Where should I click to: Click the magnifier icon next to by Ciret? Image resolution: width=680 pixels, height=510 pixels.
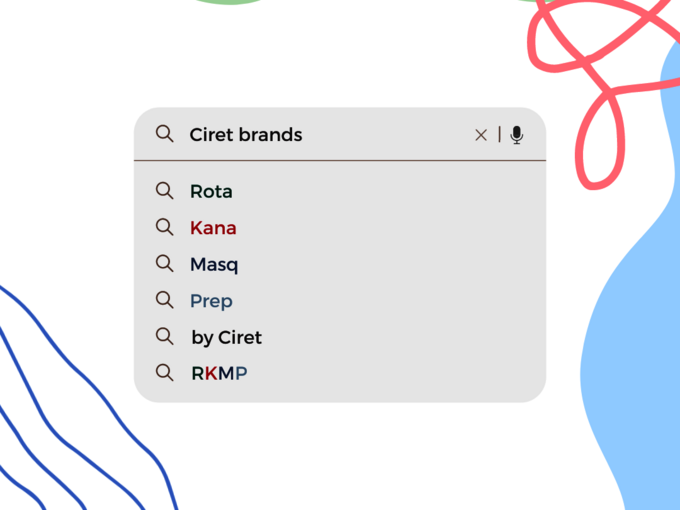click(x=165, y=337)
